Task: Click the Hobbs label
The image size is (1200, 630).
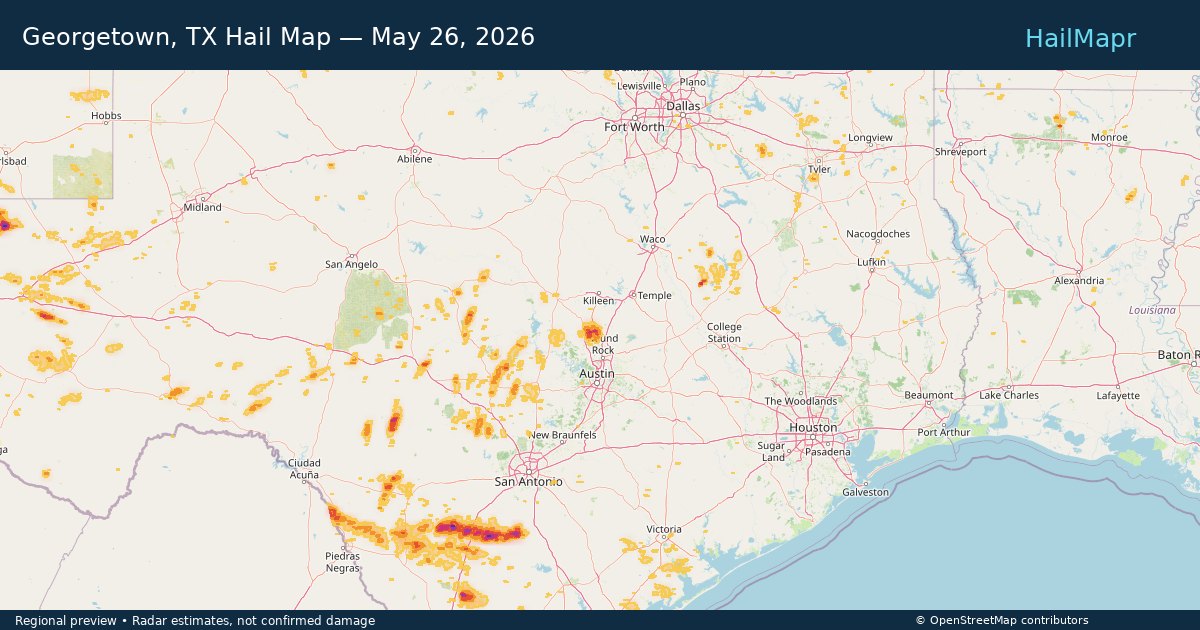Action: point(106,116)
